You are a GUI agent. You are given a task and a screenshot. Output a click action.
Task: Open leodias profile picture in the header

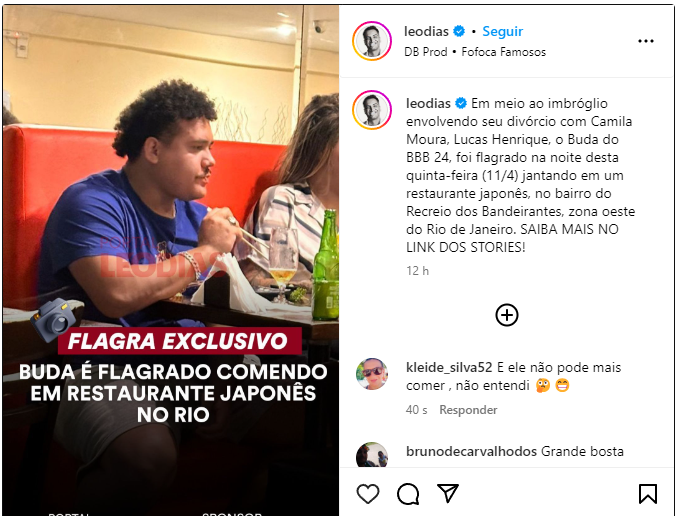(372, 41)
